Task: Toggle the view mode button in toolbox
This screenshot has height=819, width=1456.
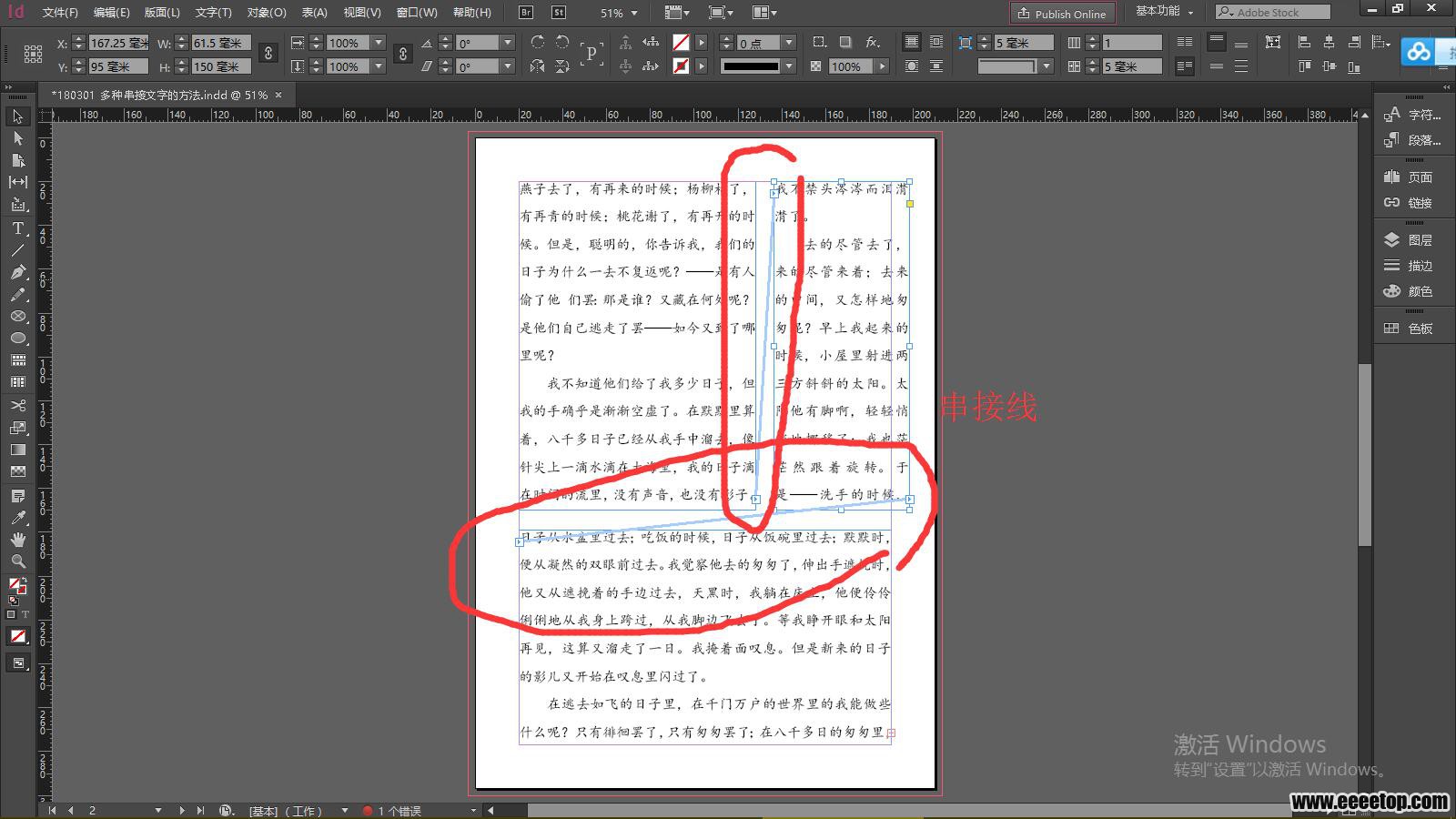Action: (17, 663)
